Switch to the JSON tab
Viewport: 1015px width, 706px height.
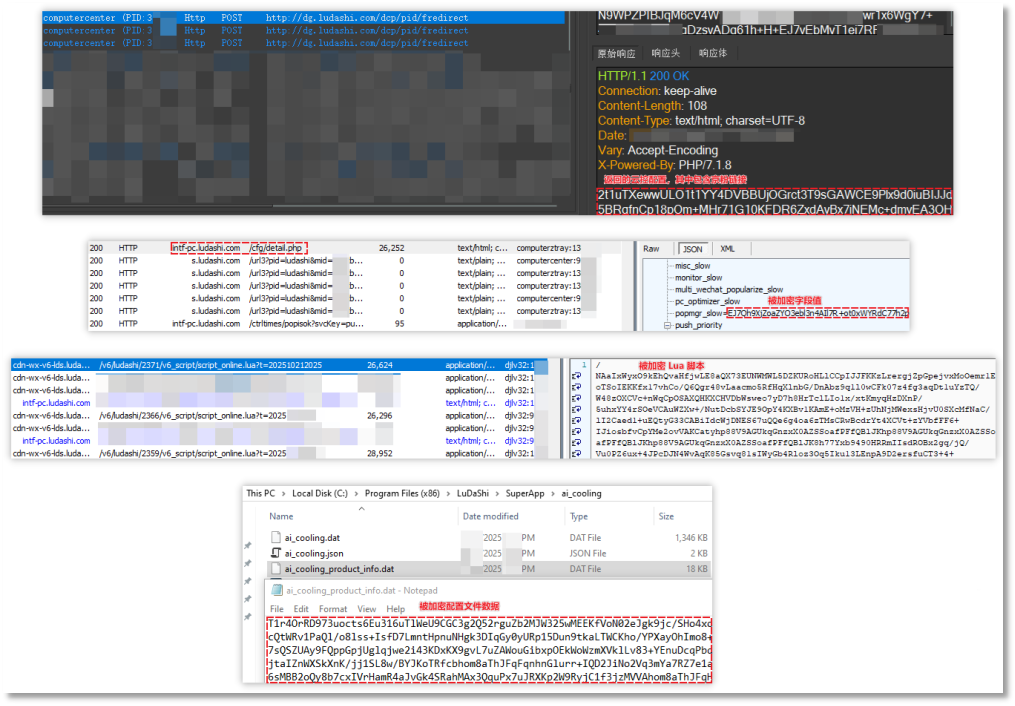(691, 248)
